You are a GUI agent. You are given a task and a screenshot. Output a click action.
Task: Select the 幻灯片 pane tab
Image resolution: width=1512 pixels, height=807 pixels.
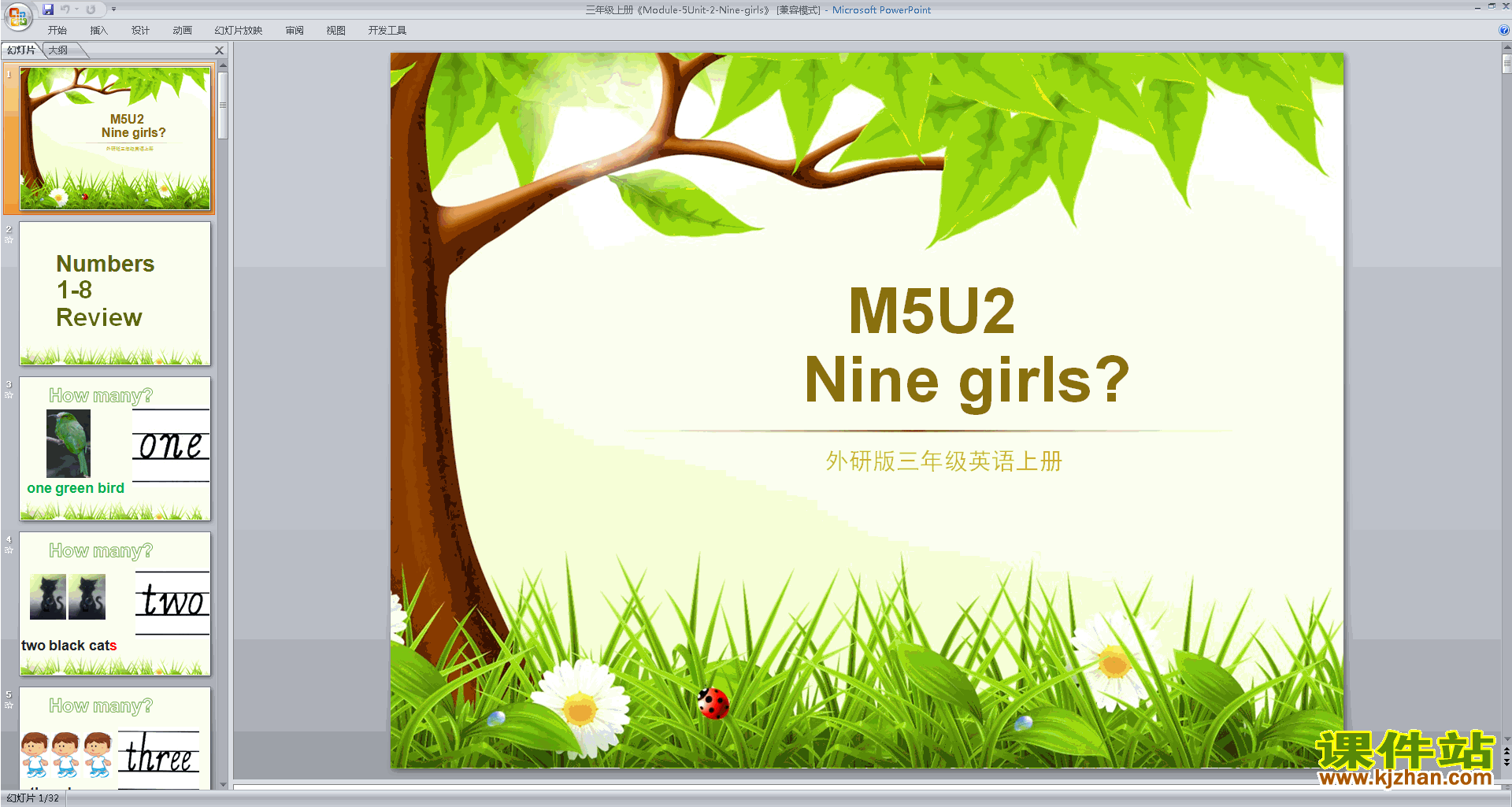pyautogui.click(x=21, y=50)
